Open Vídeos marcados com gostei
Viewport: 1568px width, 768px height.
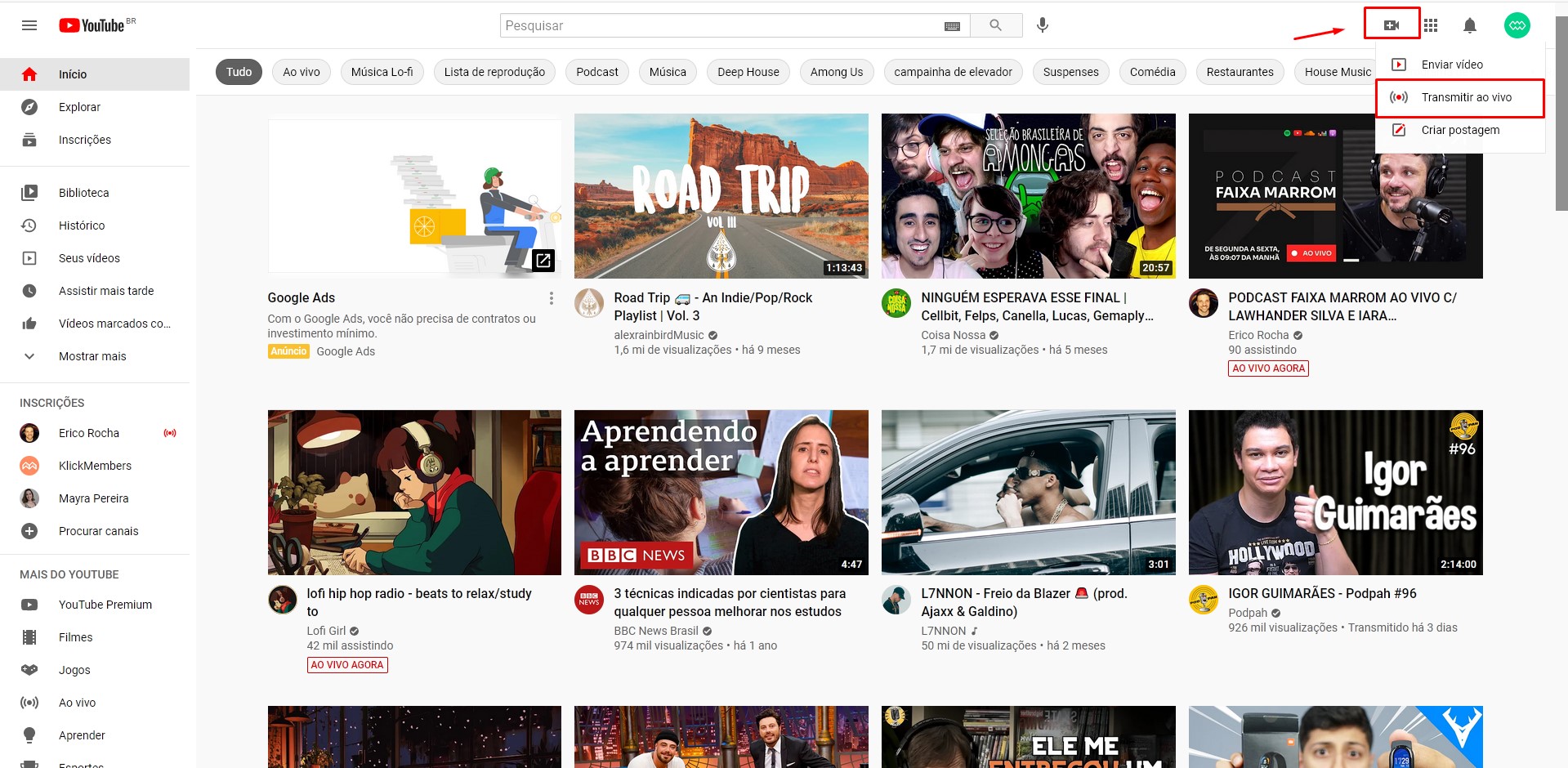point(95,324)
